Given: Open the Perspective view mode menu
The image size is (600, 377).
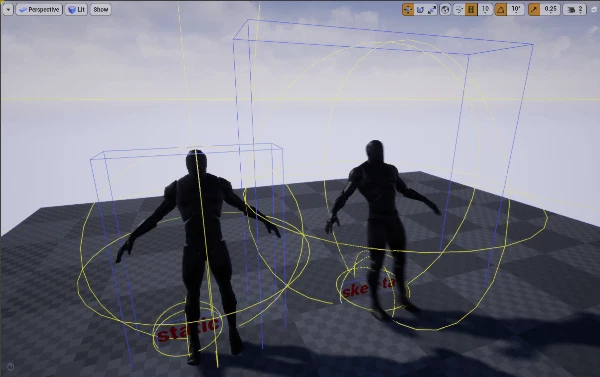Looking at the screenshot, I should tap(39, 10).
